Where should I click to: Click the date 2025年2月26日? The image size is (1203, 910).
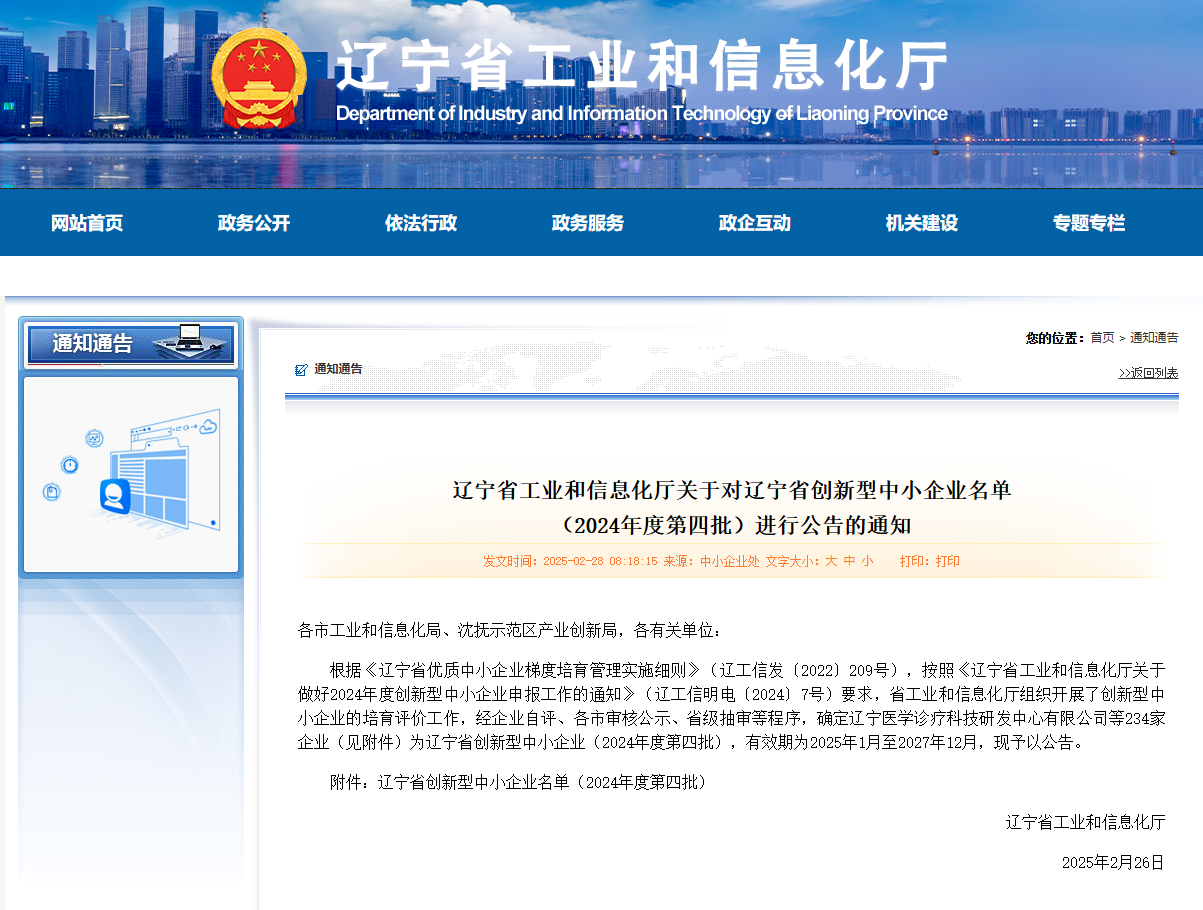pos(1113,862)
